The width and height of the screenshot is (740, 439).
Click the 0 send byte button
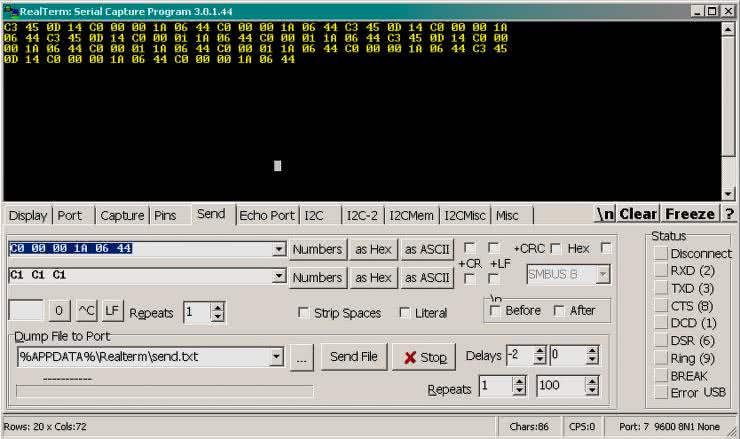point(59,312)
